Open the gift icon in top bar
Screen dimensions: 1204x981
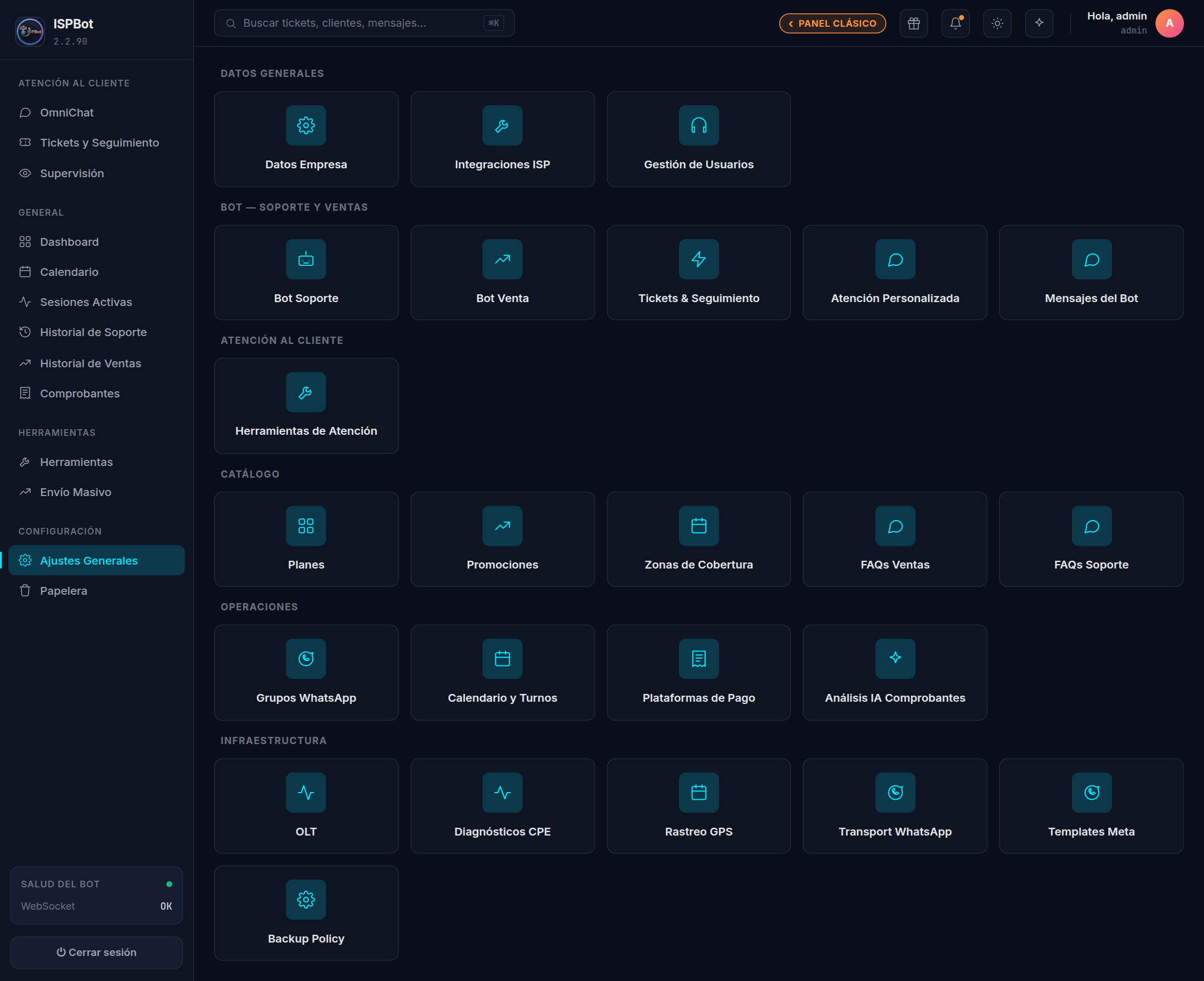(914, 23)
